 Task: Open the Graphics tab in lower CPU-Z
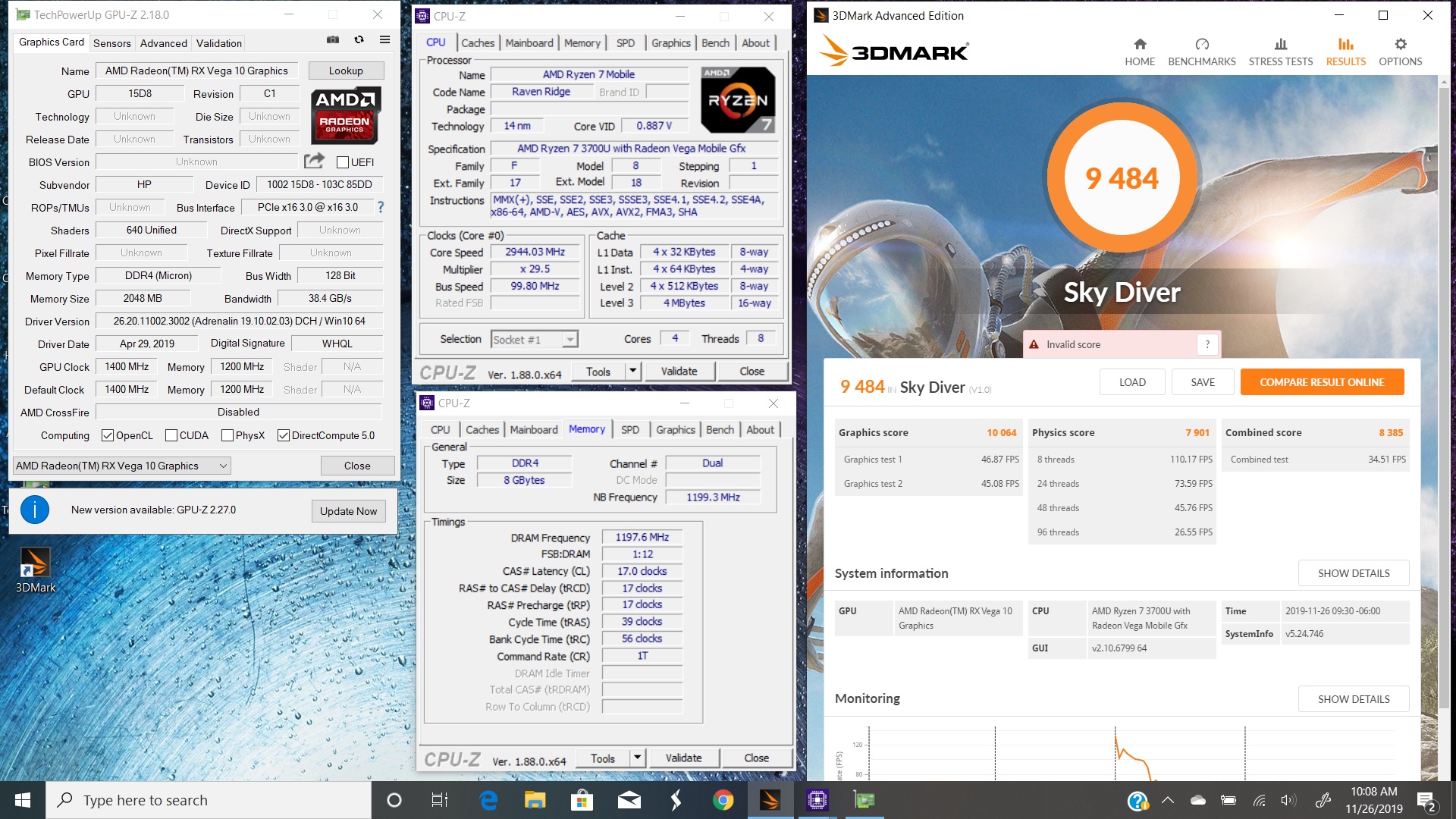point(676,430)
